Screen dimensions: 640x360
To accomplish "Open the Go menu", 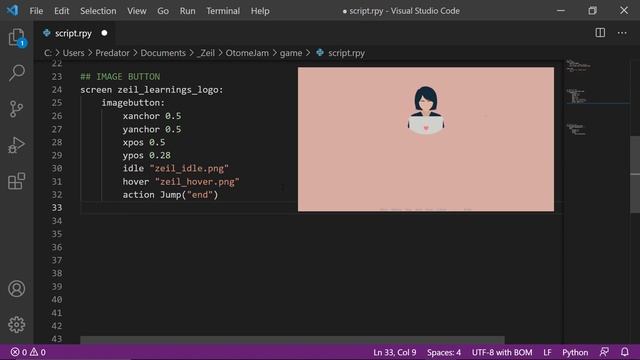I will click(x=163, y=11).
